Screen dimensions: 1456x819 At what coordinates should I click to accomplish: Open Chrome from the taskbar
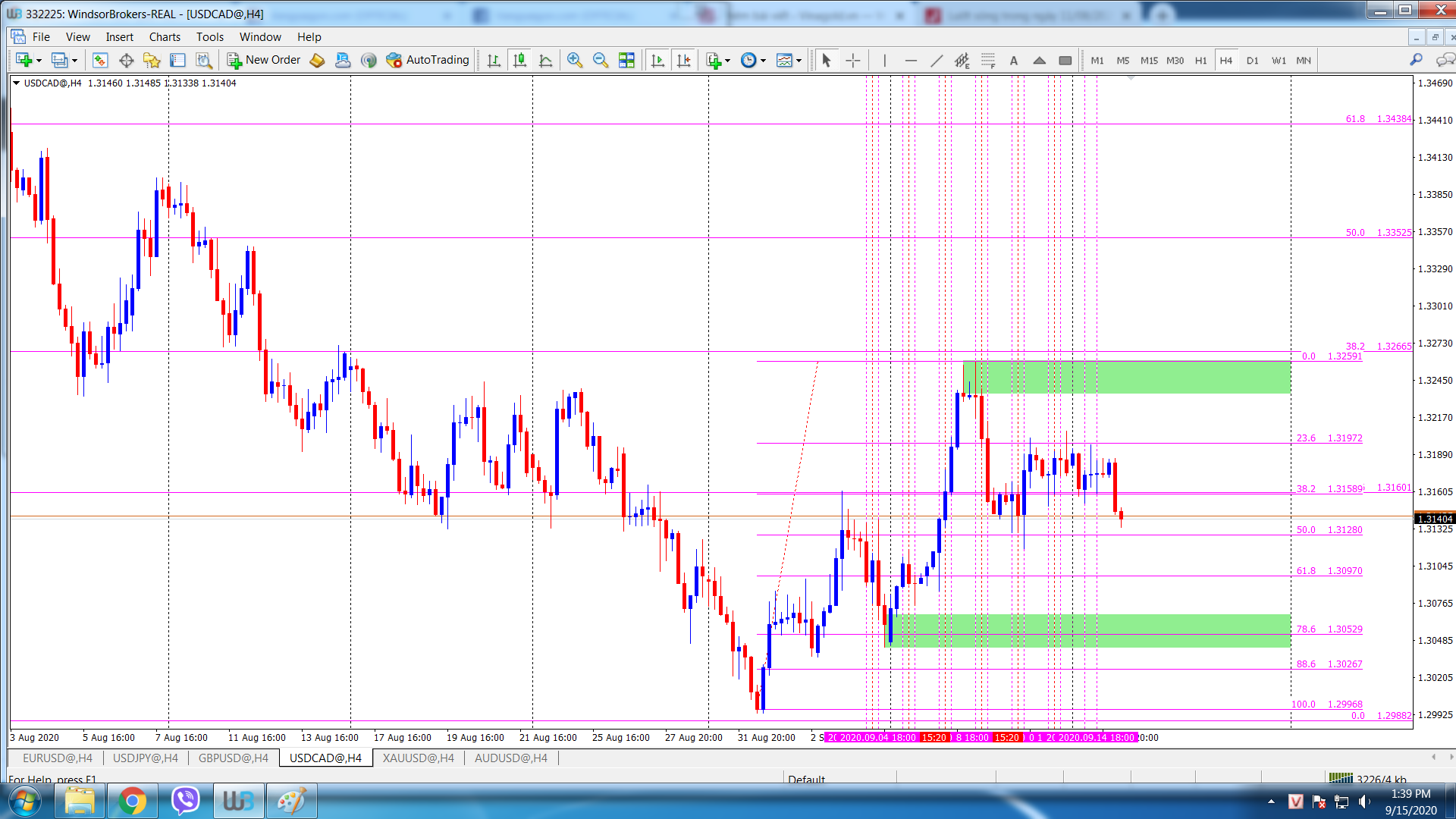click(x=132, y=801)
